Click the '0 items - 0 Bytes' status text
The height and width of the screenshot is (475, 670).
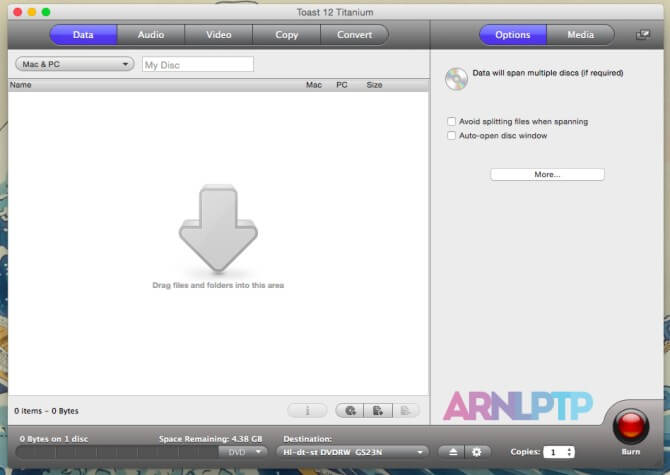pos(46,411)
